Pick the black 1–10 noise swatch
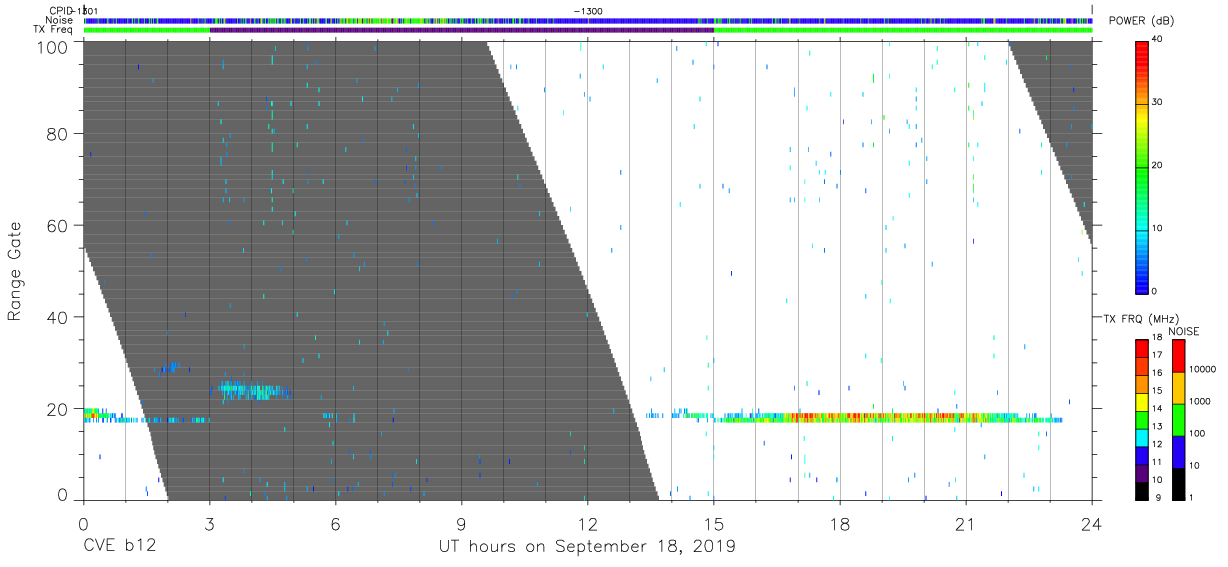 (1177, 484)
